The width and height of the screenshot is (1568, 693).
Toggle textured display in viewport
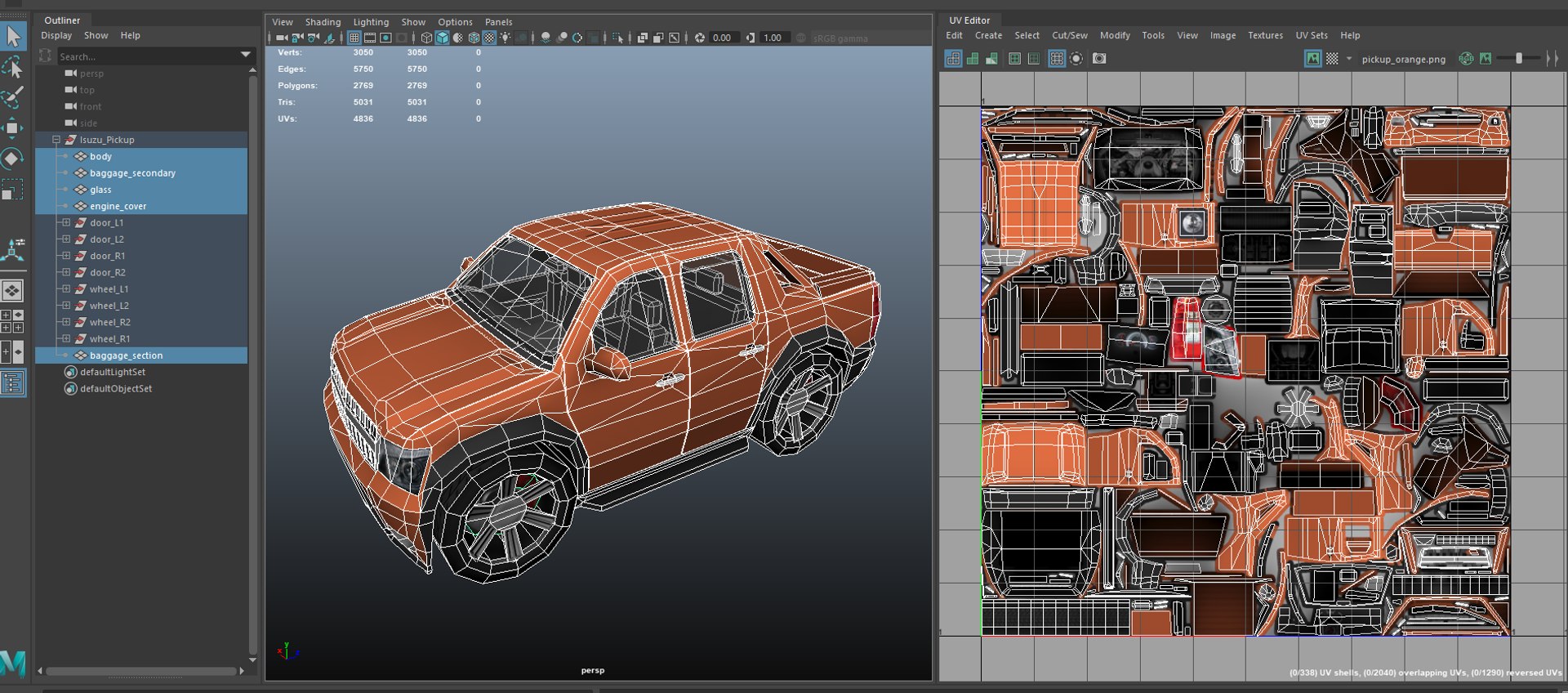coord(489,38)
